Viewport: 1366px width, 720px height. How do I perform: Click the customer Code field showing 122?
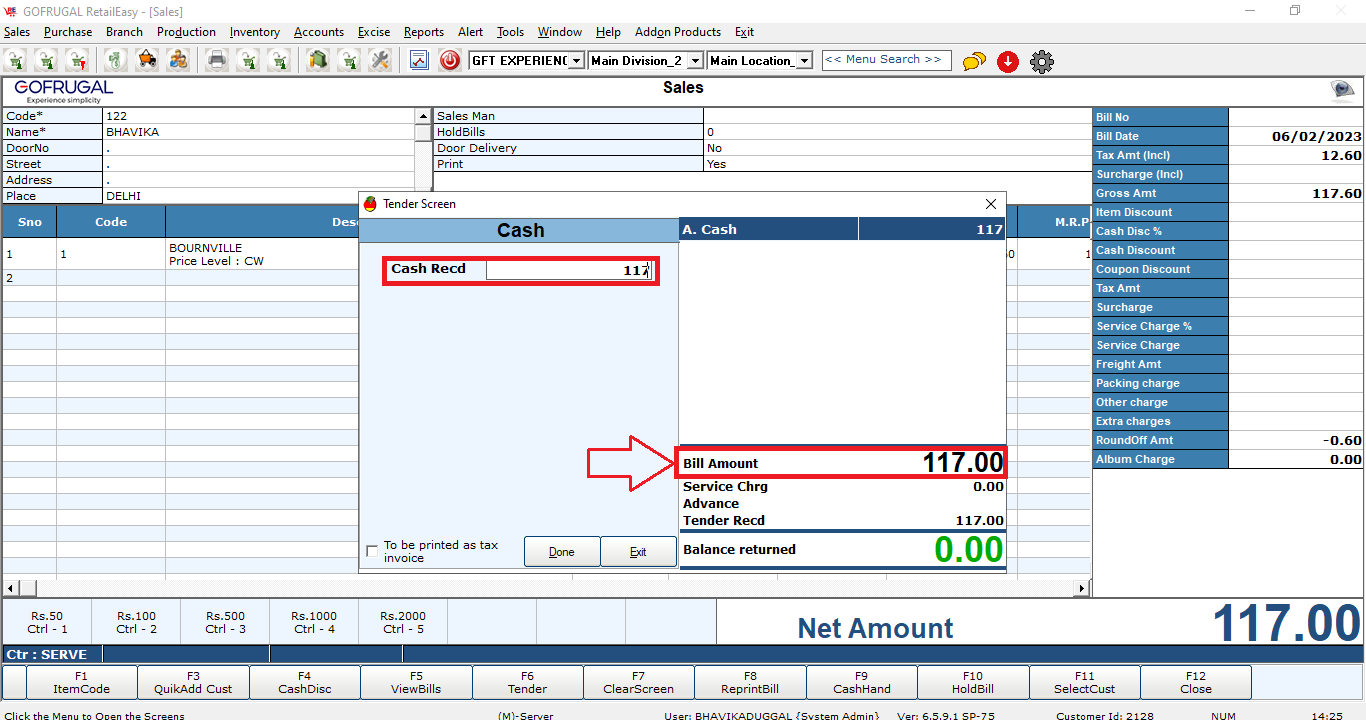[x=259, y=116]
